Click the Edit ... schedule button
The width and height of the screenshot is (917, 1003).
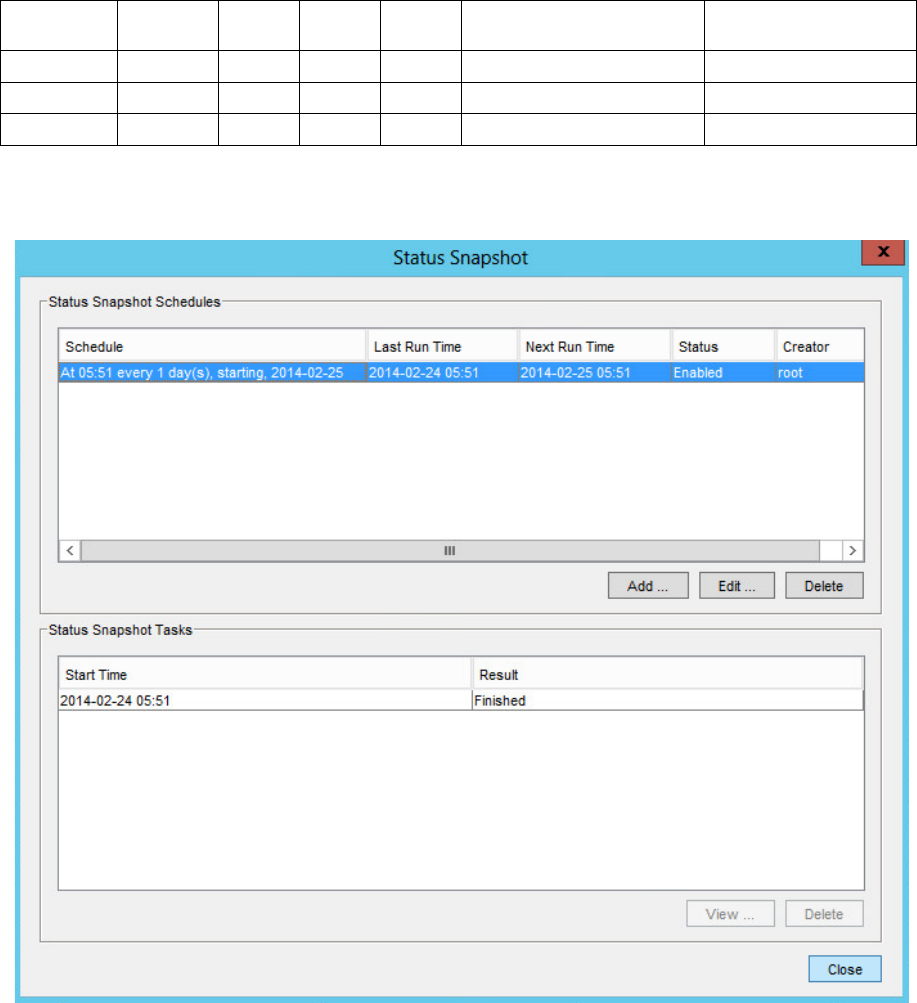pyautogui.click(x=735, y=586)
